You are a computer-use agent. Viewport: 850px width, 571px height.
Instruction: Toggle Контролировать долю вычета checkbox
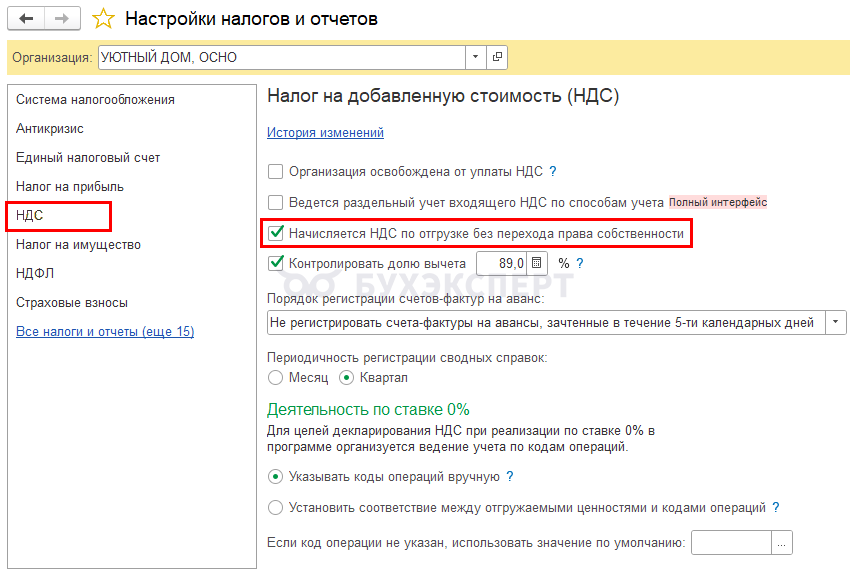coord(276,263)
